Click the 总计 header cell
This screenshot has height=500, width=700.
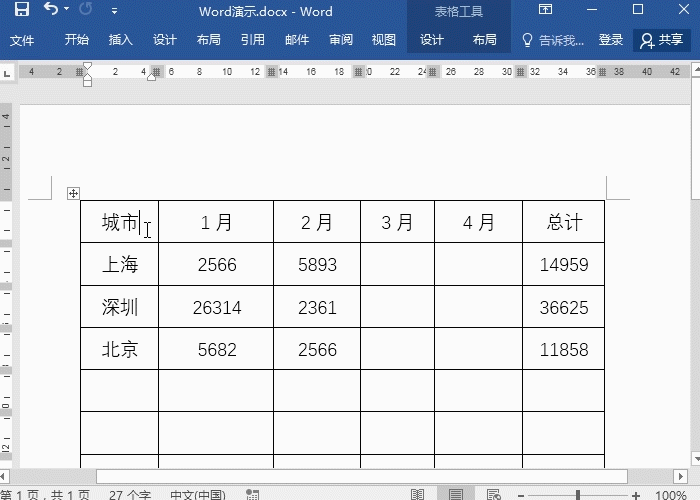pyautogui.click(x=564, y=222)
